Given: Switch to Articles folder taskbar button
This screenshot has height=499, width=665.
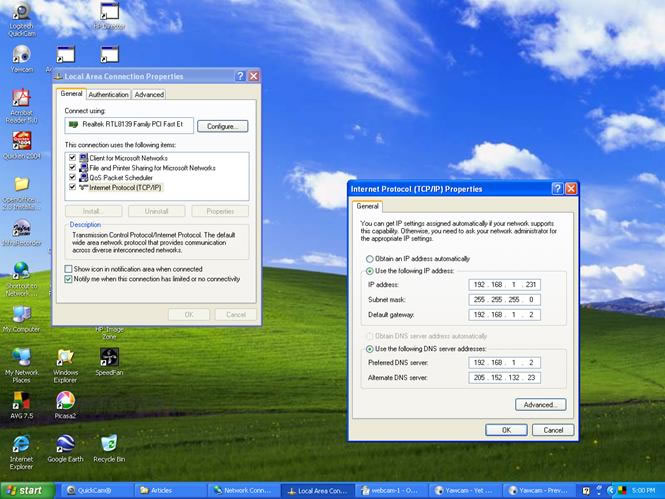Looking at the screenshot, I should tap(171, 491).
